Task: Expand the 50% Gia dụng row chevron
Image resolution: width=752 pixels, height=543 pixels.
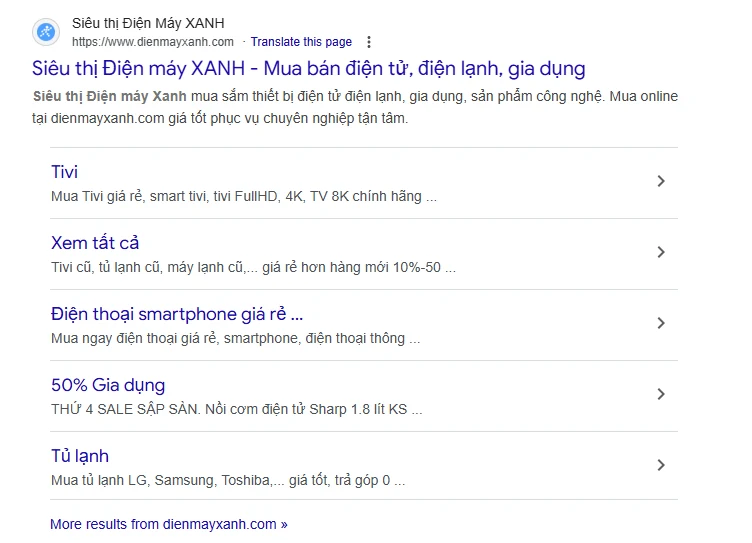Action: click(x=661, y=394)
